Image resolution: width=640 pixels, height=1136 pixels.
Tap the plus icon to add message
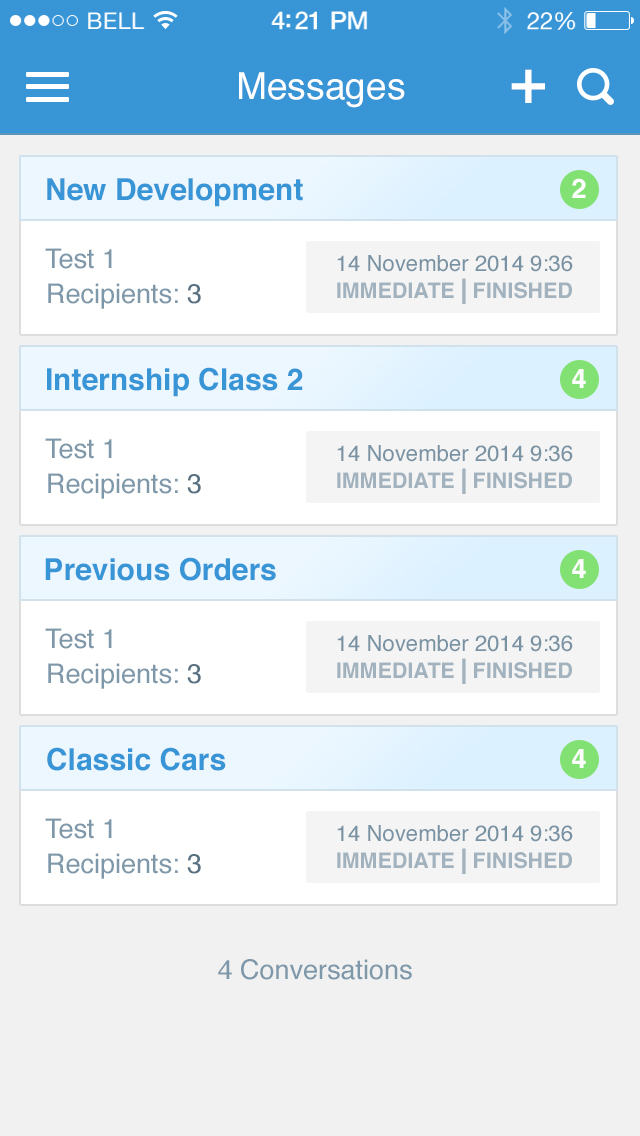(528, 88)
